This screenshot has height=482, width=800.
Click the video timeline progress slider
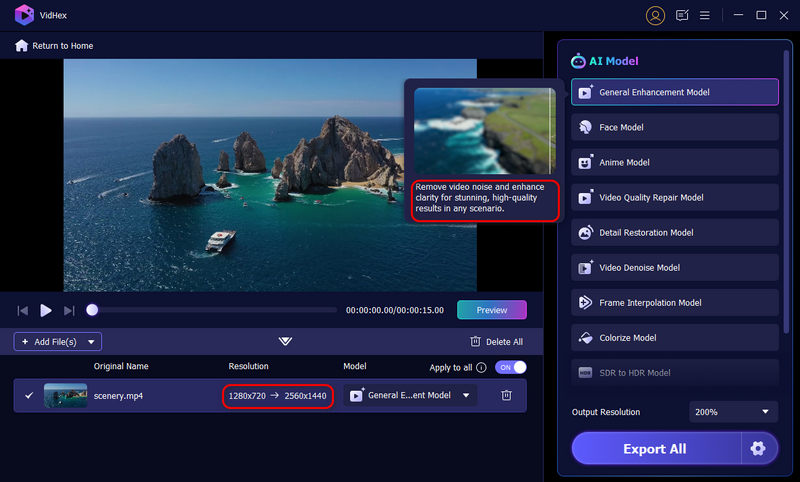coord(215,310)
